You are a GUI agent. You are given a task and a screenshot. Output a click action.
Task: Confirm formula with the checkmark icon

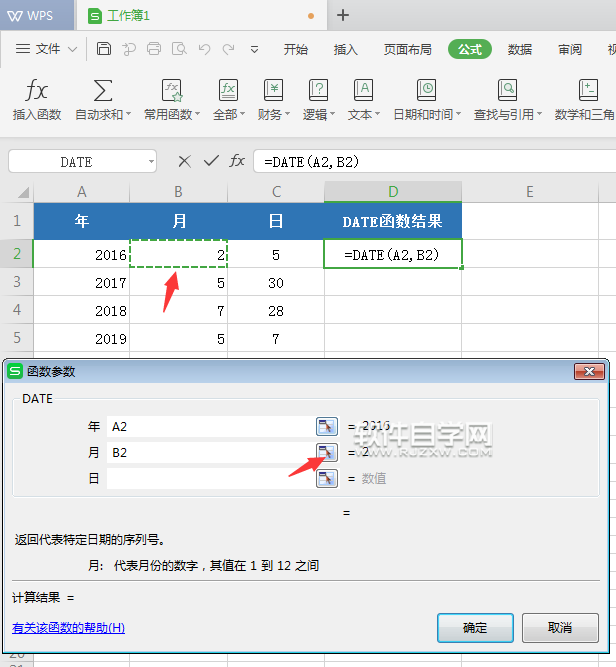(x=211, y=161)
